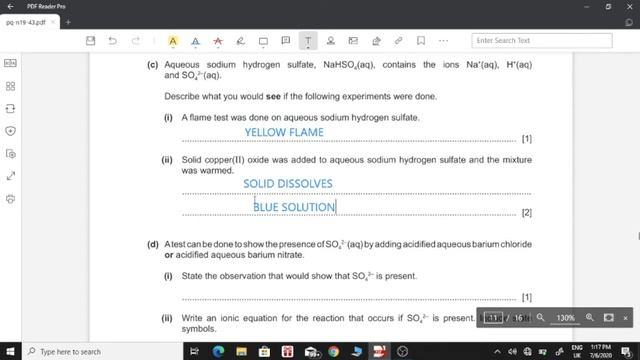This screenshot has width=640, height=360.
Task: Open Microsoft Store from taskbar
Action: [264, 351]
